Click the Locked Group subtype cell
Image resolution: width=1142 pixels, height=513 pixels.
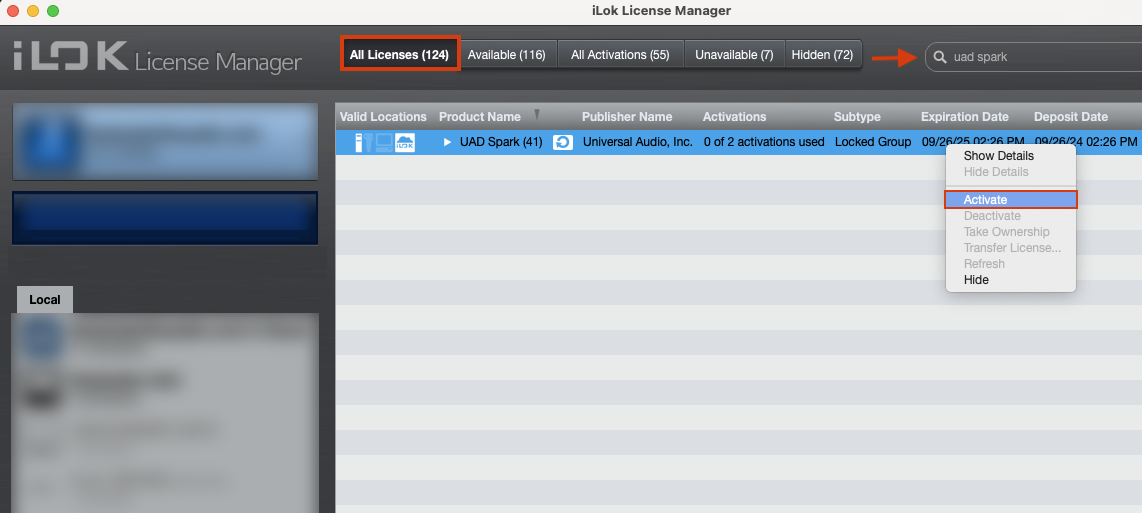pos(873,142)
